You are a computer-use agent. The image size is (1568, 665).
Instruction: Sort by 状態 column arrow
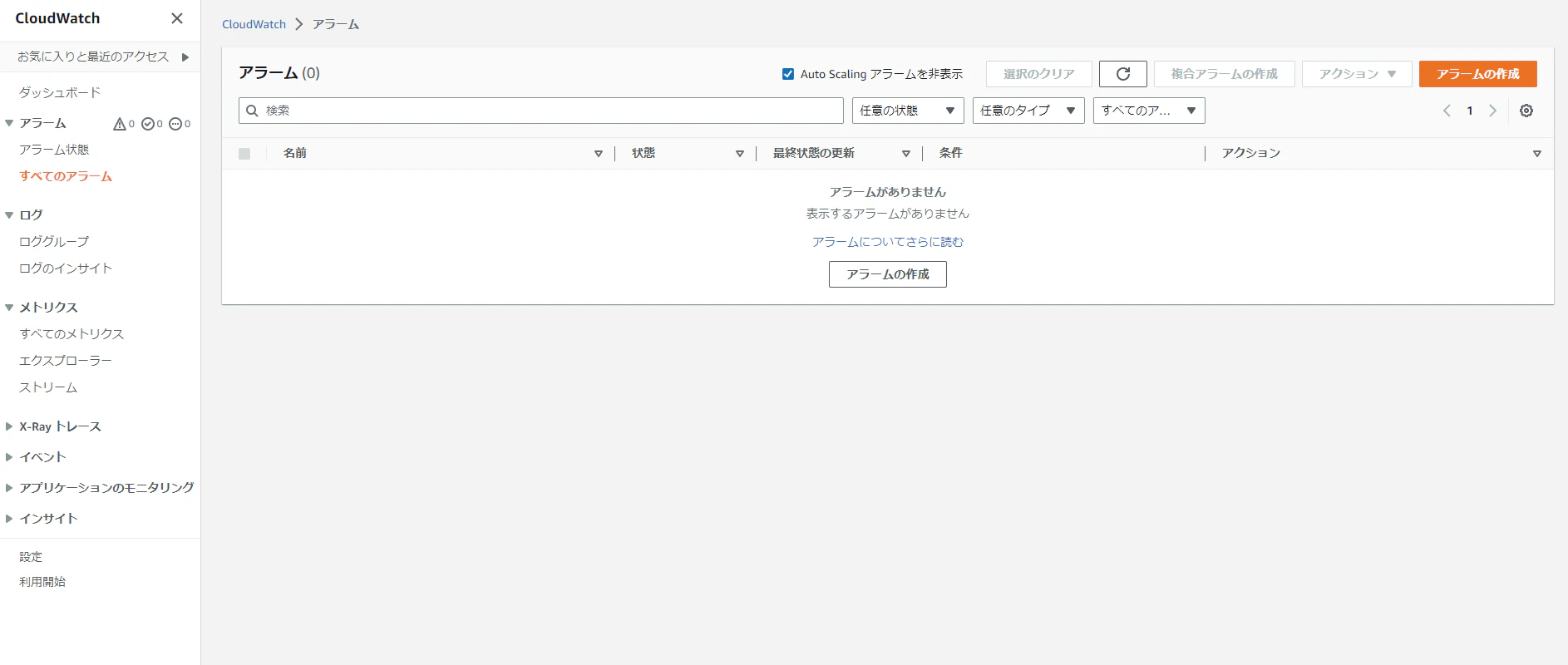pyautogui.click(x=740, y=154)
